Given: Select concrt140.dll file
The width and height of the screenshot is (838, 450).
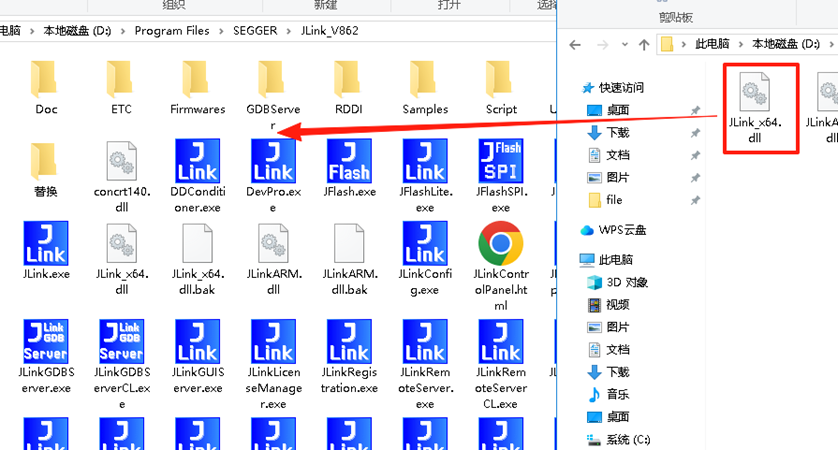Looking at the screenshot, I should point(121,161).
